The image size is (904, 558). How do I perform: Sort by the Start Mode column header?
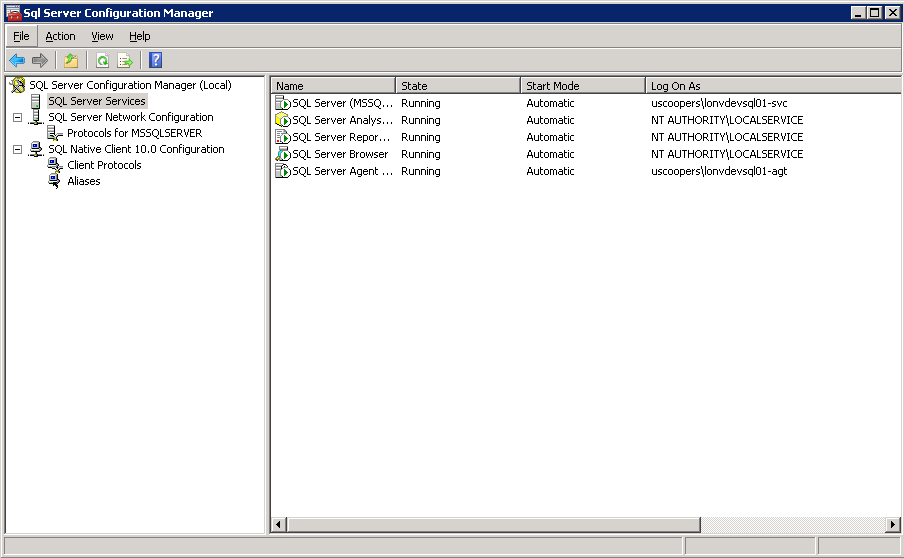tap(583, 86)
